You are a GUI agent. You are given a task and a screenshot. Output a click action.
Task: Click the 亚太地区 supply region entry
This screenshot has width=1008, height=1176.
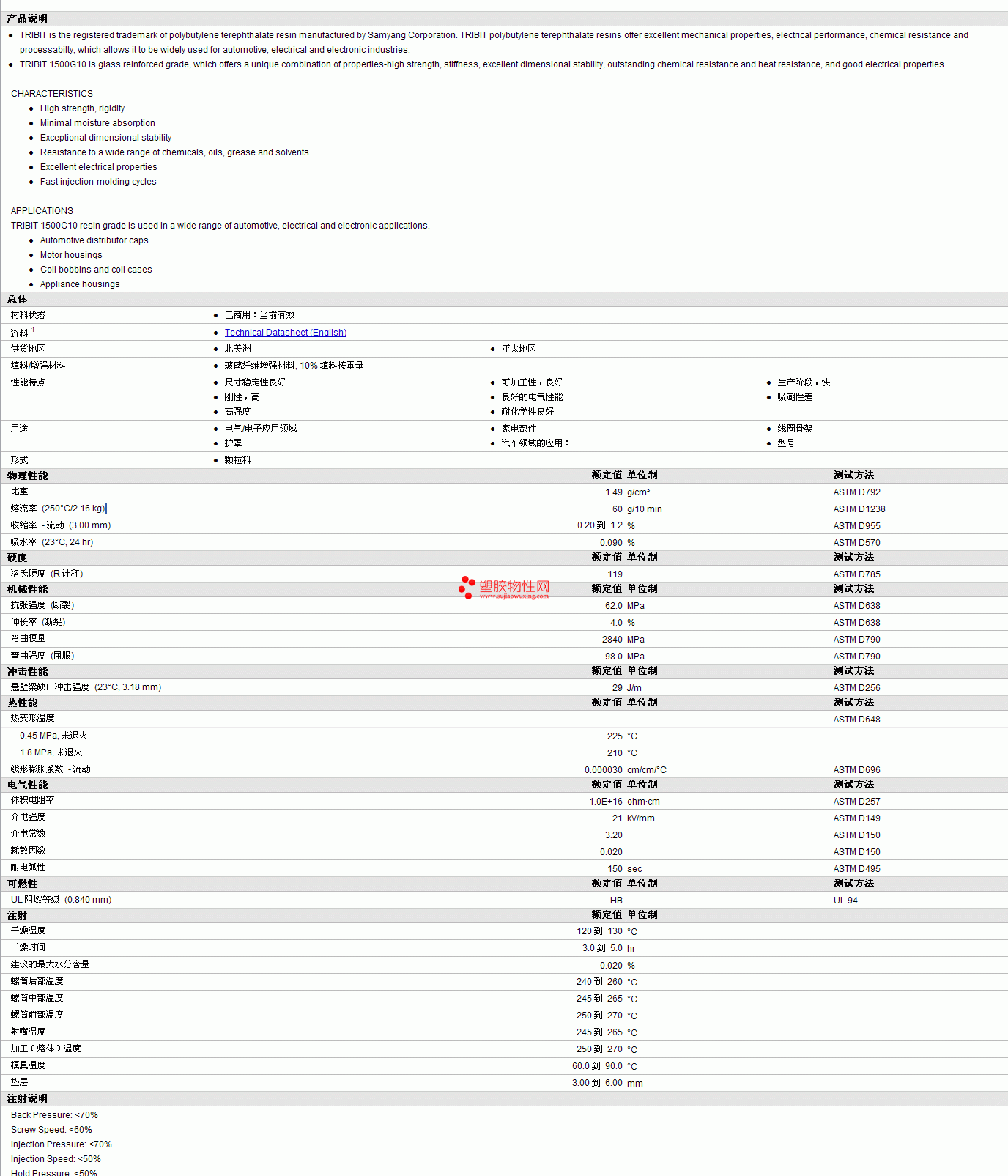tap(519, 349)
